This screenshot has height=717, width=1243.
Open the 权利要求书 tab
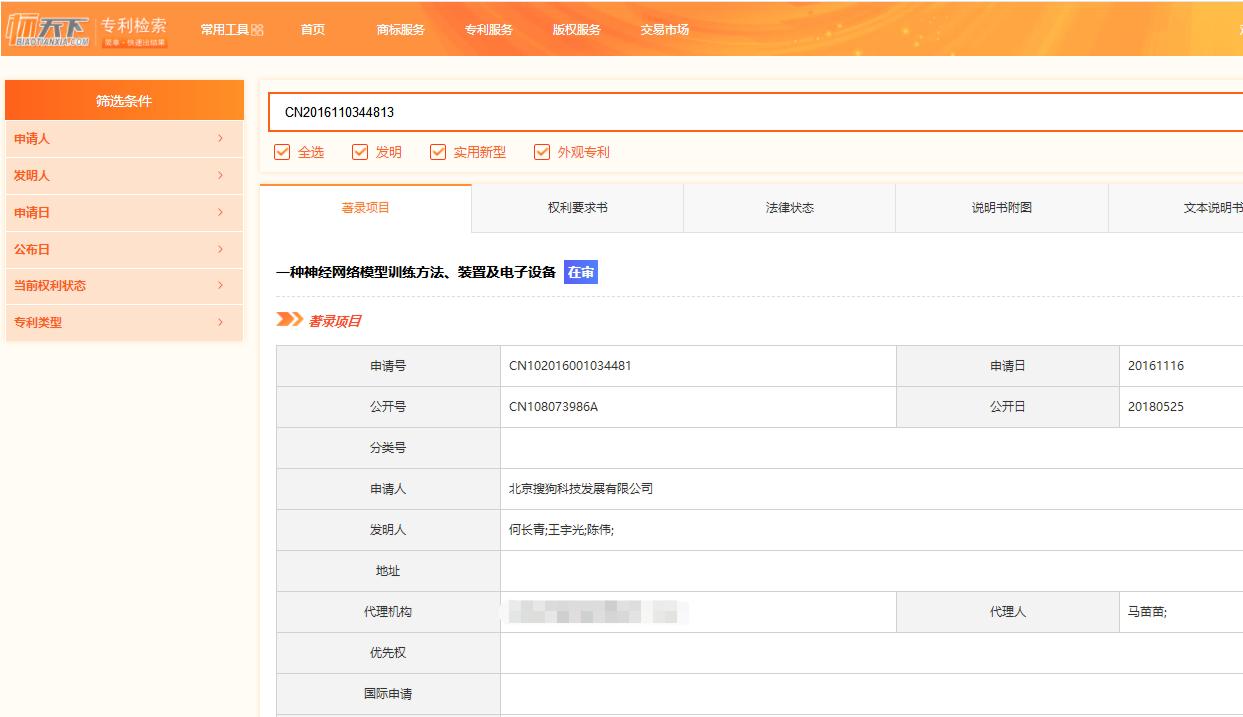coord(576,207)
